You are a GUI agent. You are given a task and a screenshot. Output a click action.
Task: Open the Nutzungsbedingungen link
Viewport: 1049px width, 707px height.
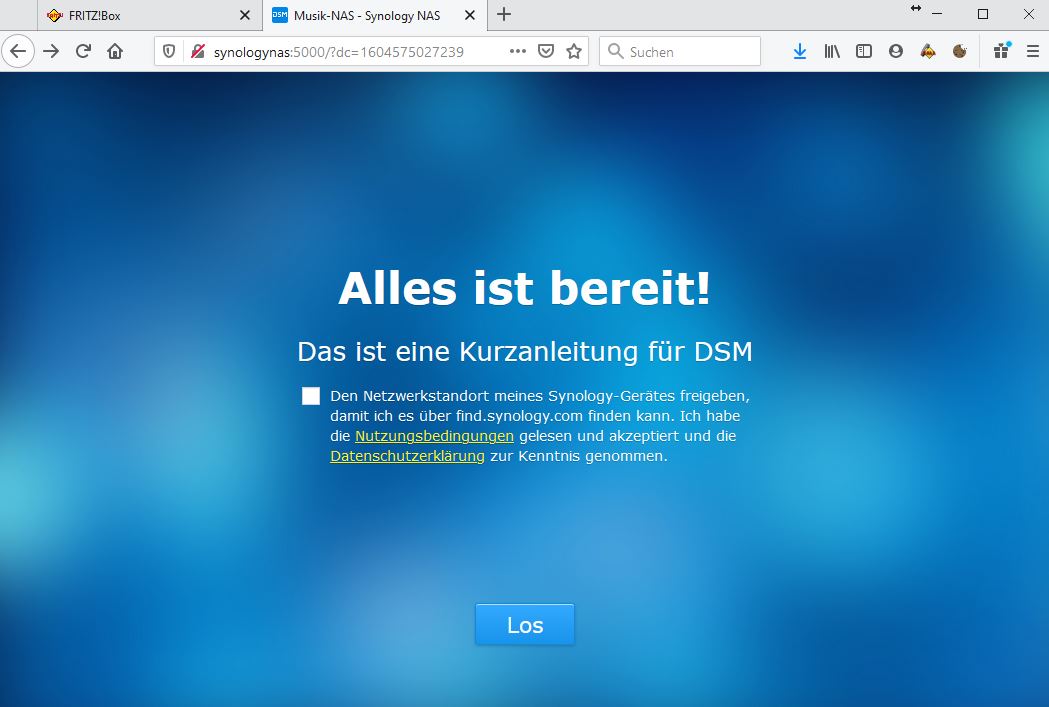click(x=434, y=436)
